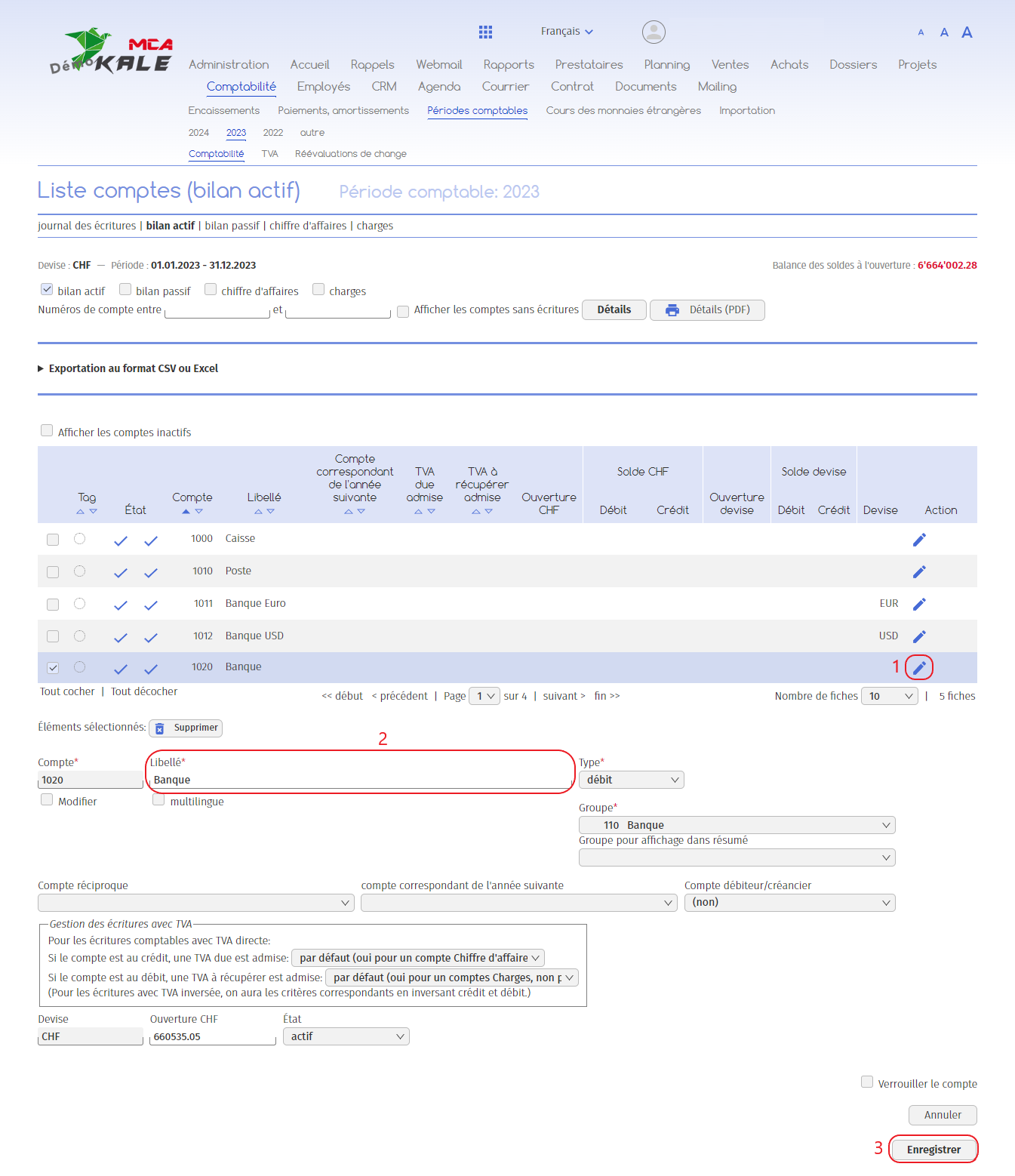
Task: Sort Compte column ascending arrow
Action: pos(186,512)
